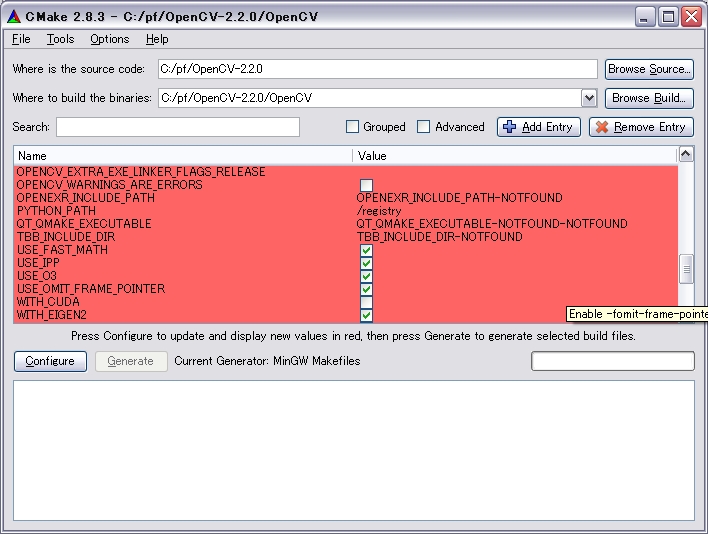
Task: Open the build binaries path dropdown arrow
Action: [589, 98]
